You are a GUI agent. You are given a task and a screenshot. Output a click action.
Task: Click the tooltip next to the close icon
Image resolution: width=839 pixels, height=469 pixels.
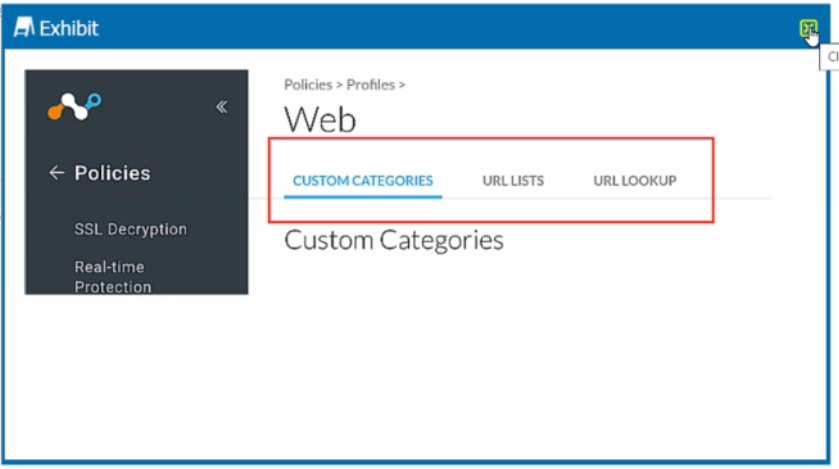click(830, 58)
